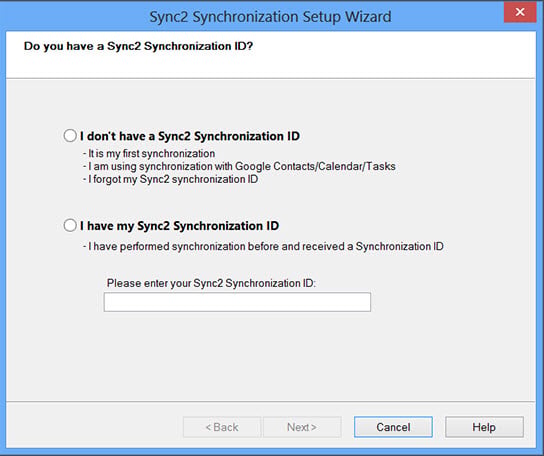Click the disabled Back button
Viewport: 544px width, 456px height.
coord(222,427)
